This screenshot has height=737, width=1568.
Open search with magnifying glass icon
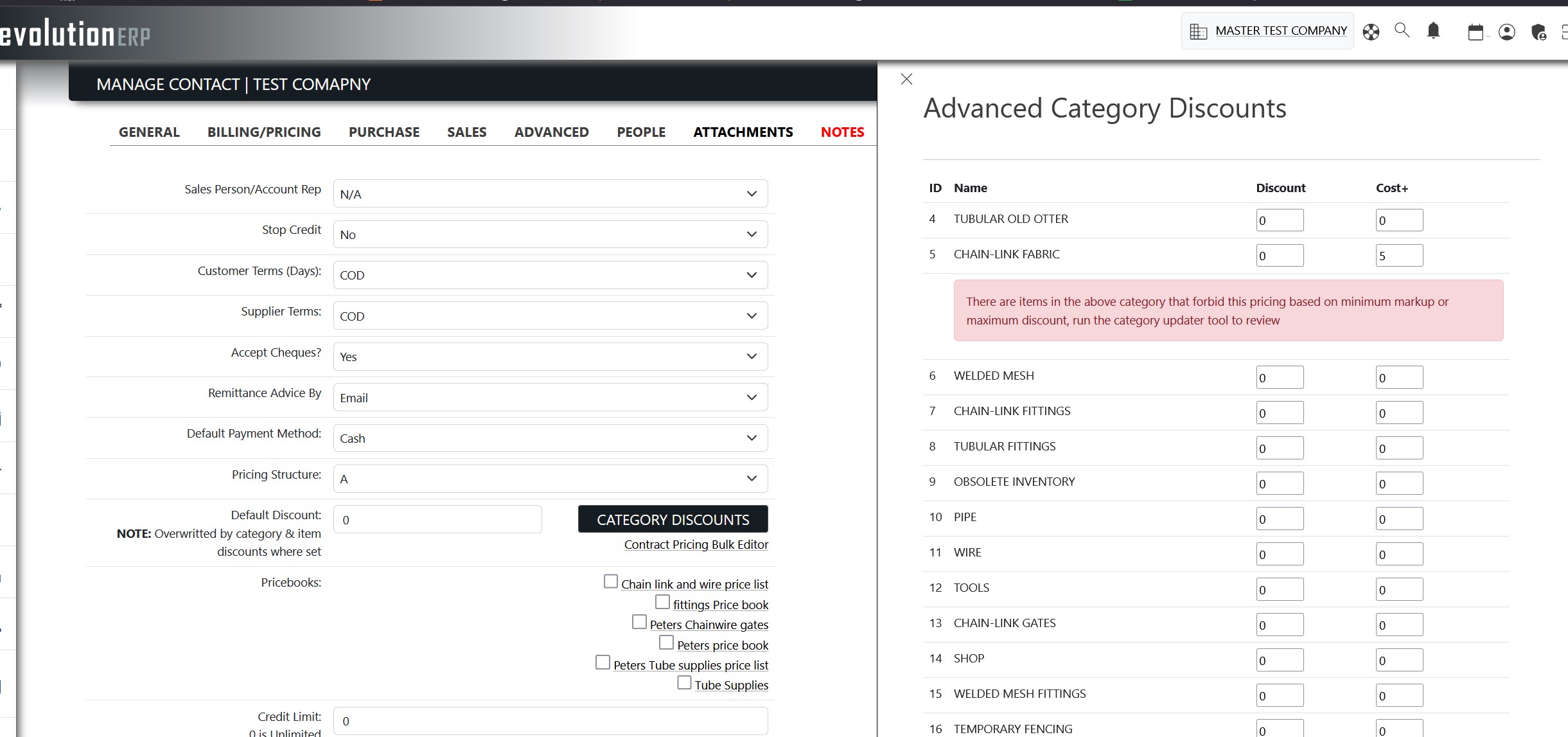[x=1402, y=30]
